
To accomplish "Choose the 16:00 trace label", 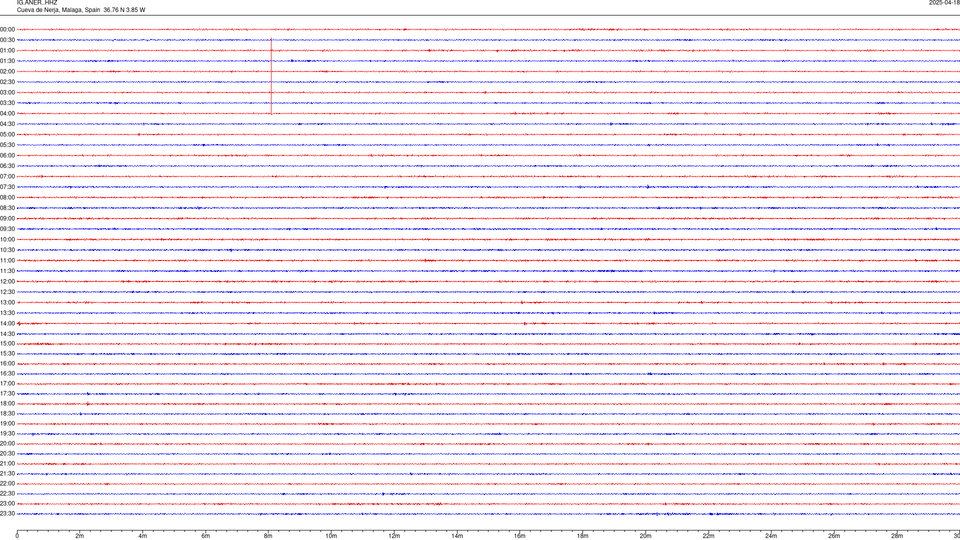I will click(x=7, y=364).
